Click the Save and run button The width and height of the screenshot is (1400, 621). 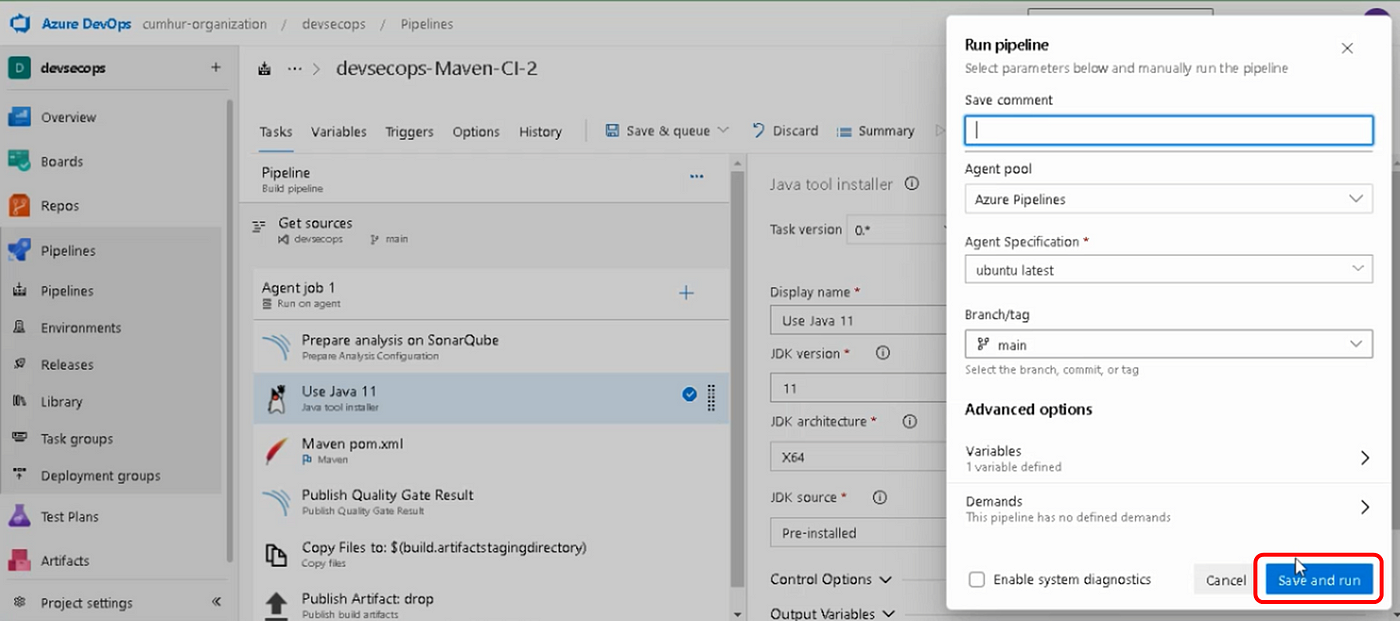tap(1319, 580)
